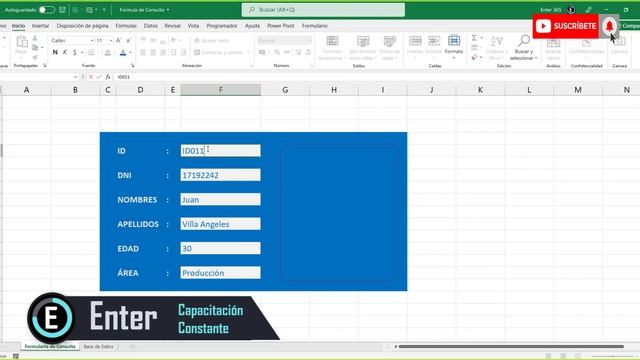Select the DNI cell showing 17192242
Screen dimensions: 640x360
[220, 175]
